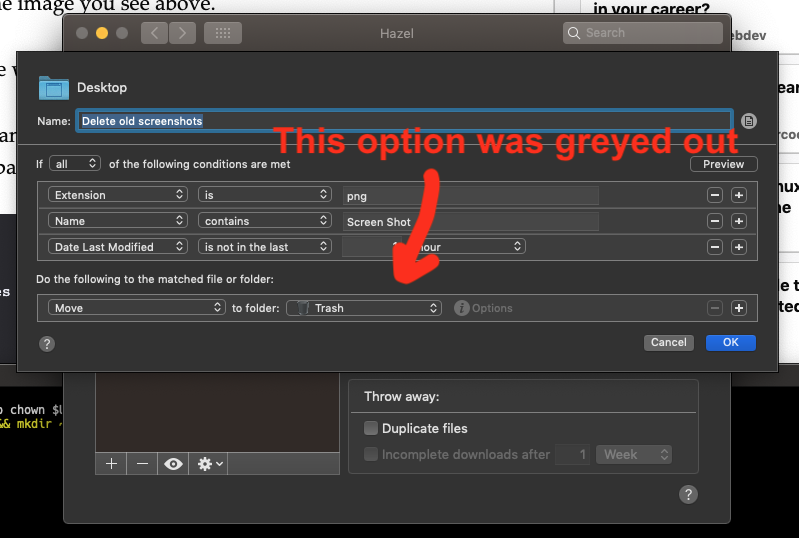Image resolution: width=799 pixels, height=538 pixels.
Task: Open the Move action dropdown
Action: 137,308
